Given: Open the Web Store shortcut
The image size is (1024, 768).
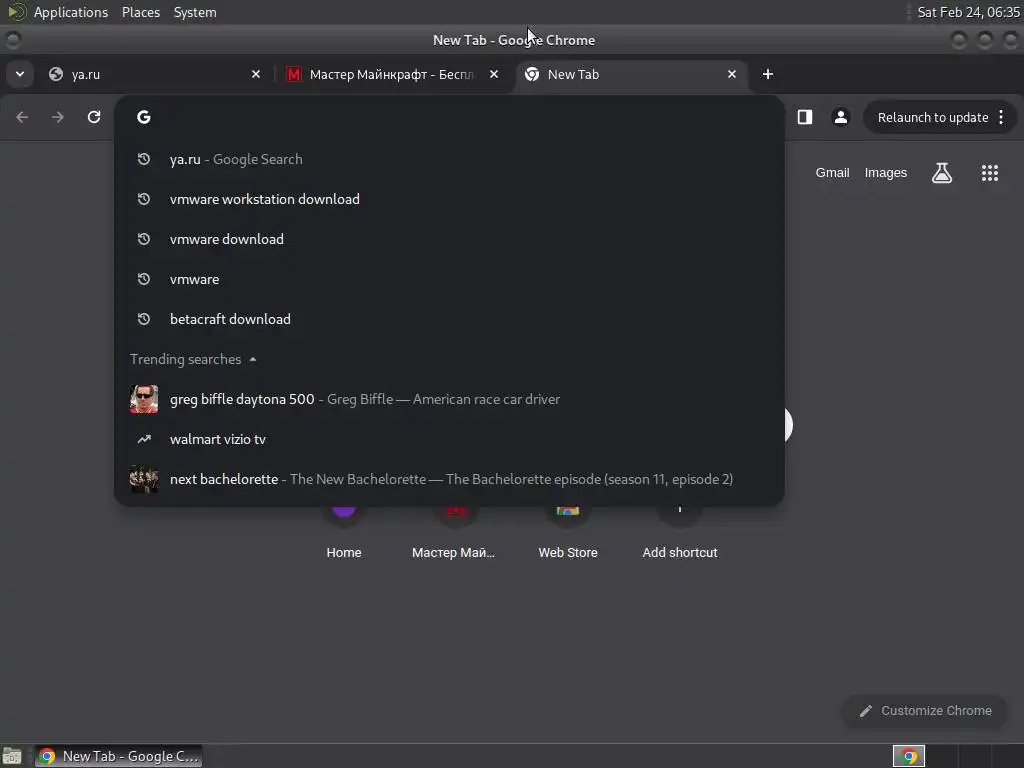Looking at the screenshot, I should click(x=568, y=534).
